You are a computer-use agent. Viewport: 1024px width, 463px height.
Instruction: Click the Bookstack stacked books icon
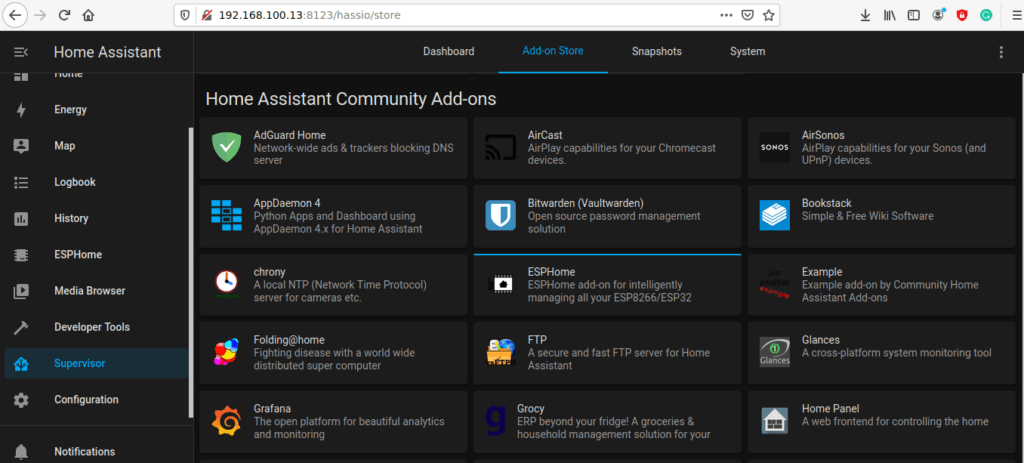775,216
